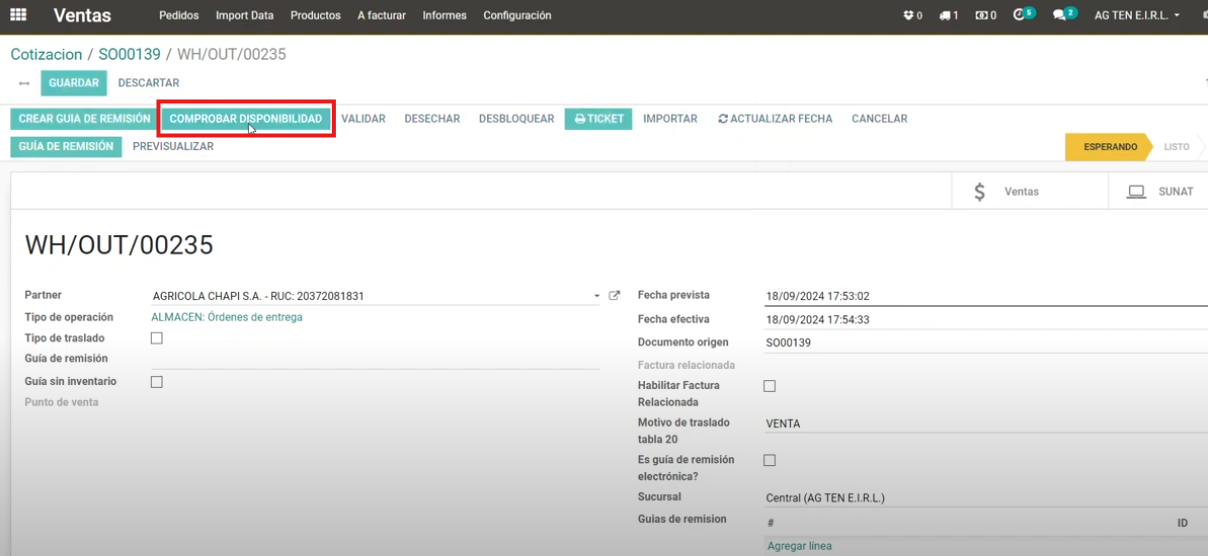This screenshot has width=1208, height=556.
Task: Click the left-right arrows icon beside Guardar
Action: coord(24,83)
